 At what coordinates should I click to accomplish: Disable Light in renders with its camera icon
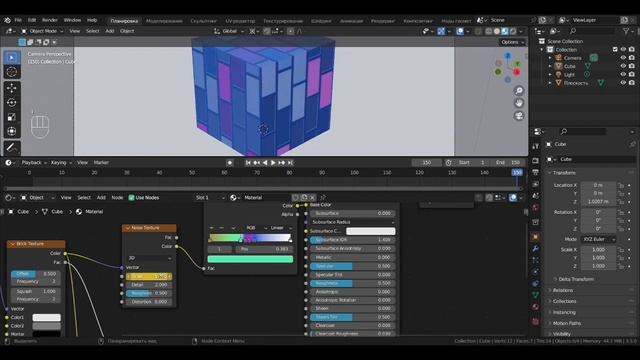point(632,74)
